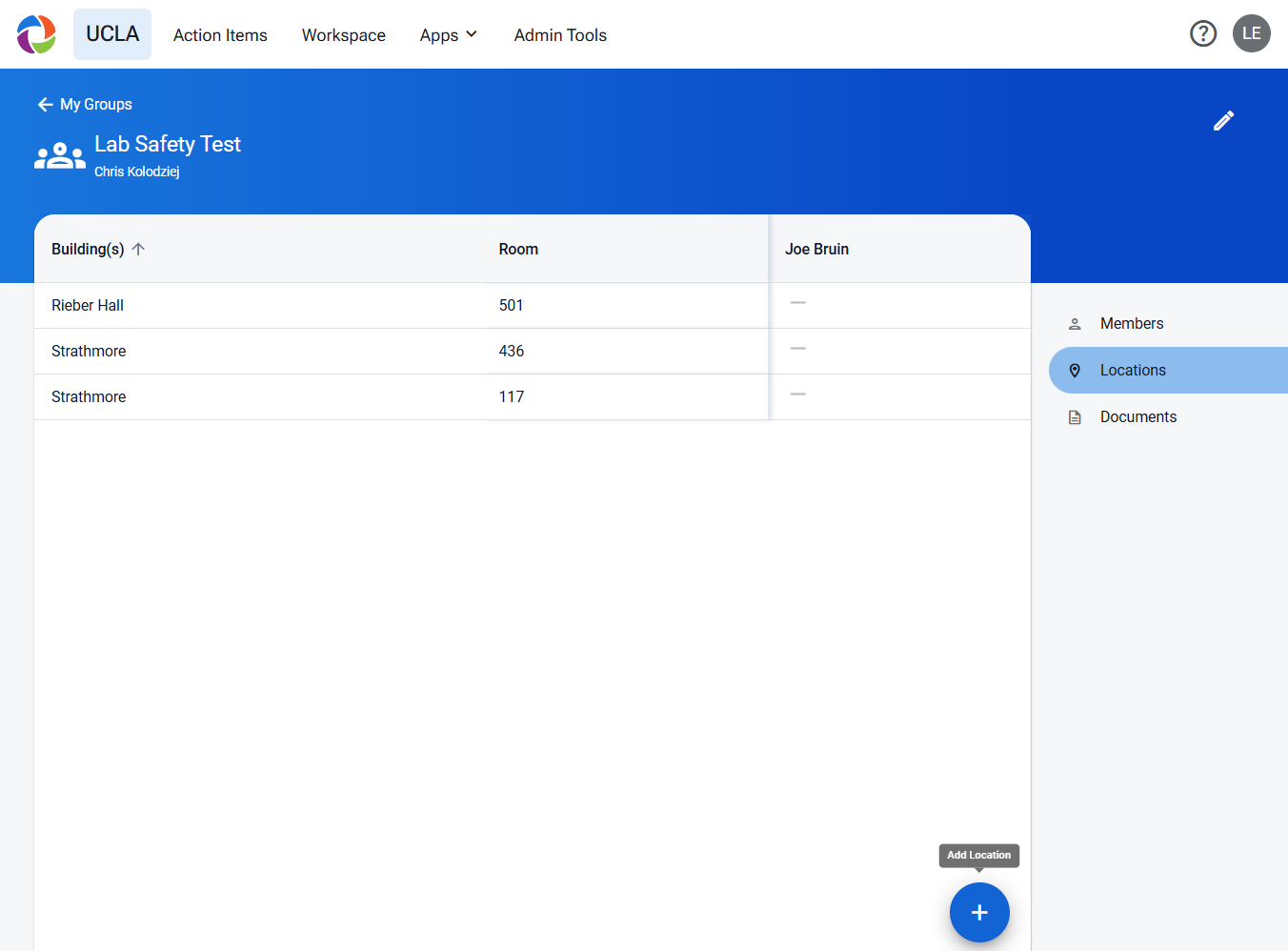Image resolution: width=1288 pixels, height=951 pixels.
Task: Click the Documents file icon
Action: pyautogui.click(x=1075, y=417)
